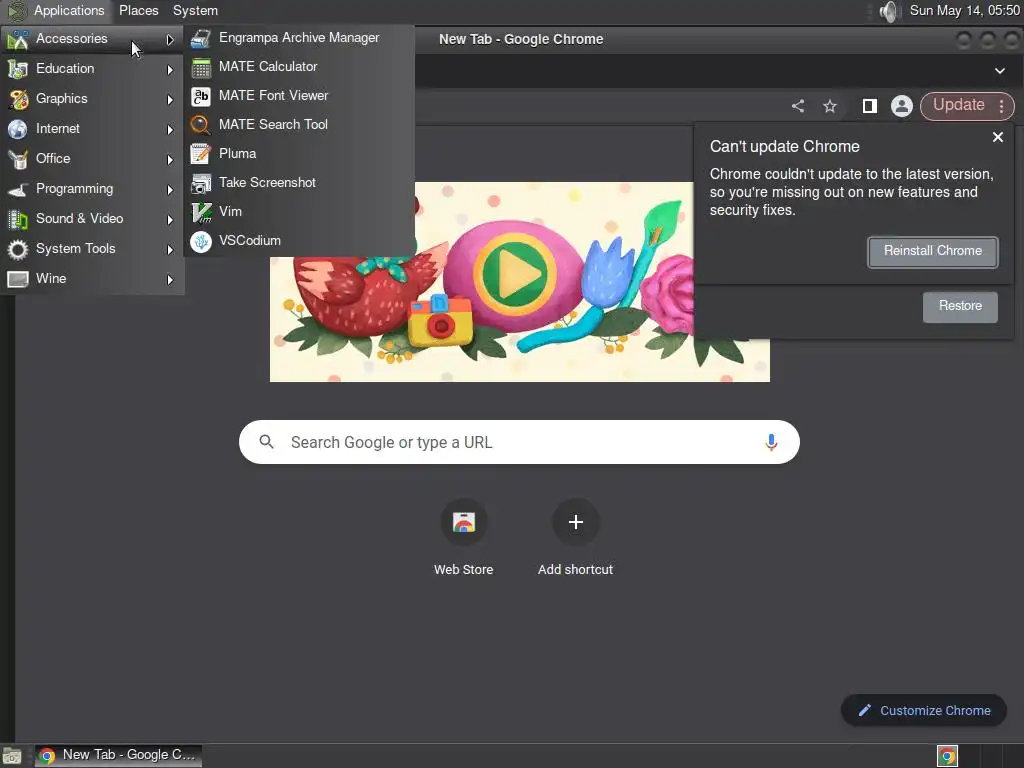Image resolution: width=1024 pixels, height=768 pixels.
Task: Play the Google Doodle
Action: click(514, 273)
